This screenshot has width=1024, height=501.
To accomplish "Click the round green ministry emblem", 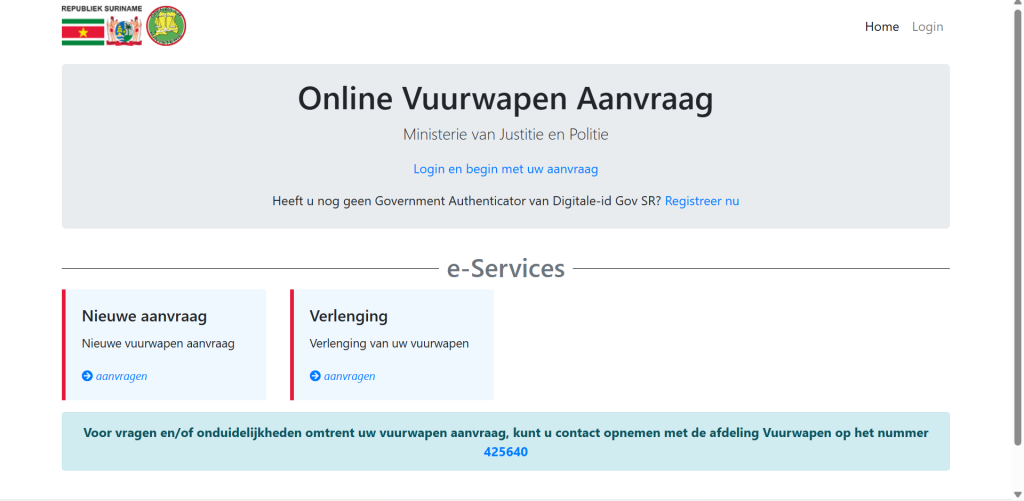I will tap(166, 26).
